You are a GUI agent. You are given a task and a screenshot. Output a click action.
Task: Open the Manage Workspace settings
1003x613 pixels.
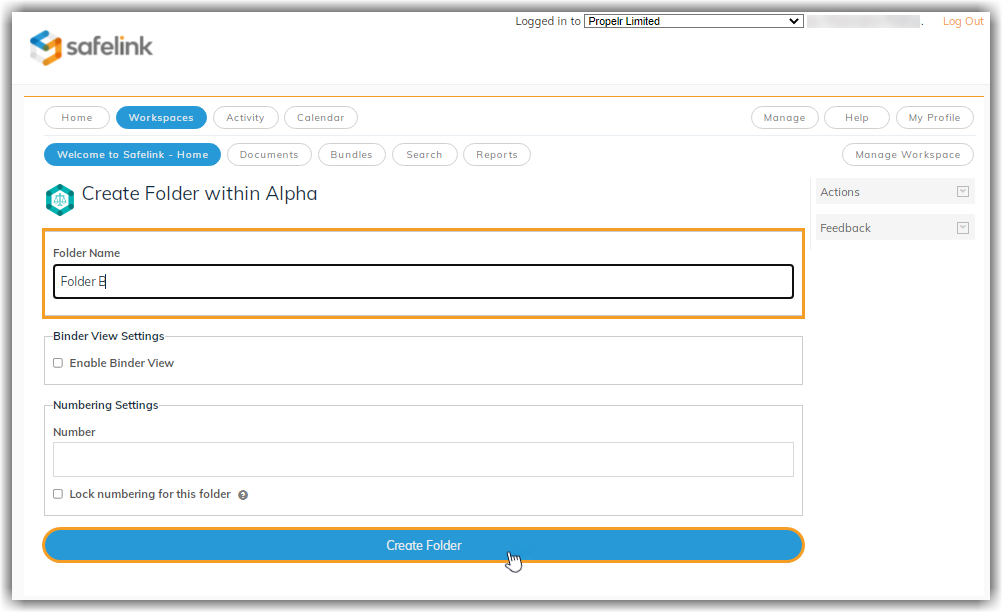[907, 154]
